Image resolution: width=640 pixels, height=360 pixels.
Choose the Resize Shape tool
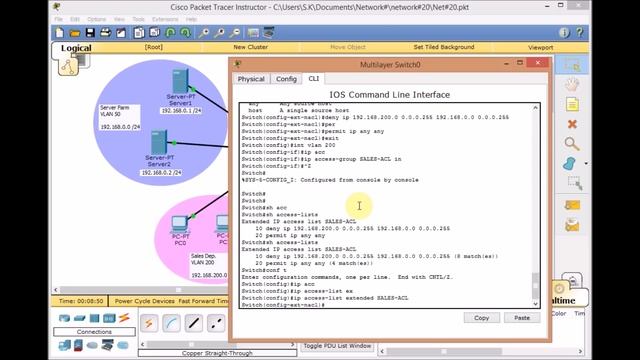[x=575, y=184]
